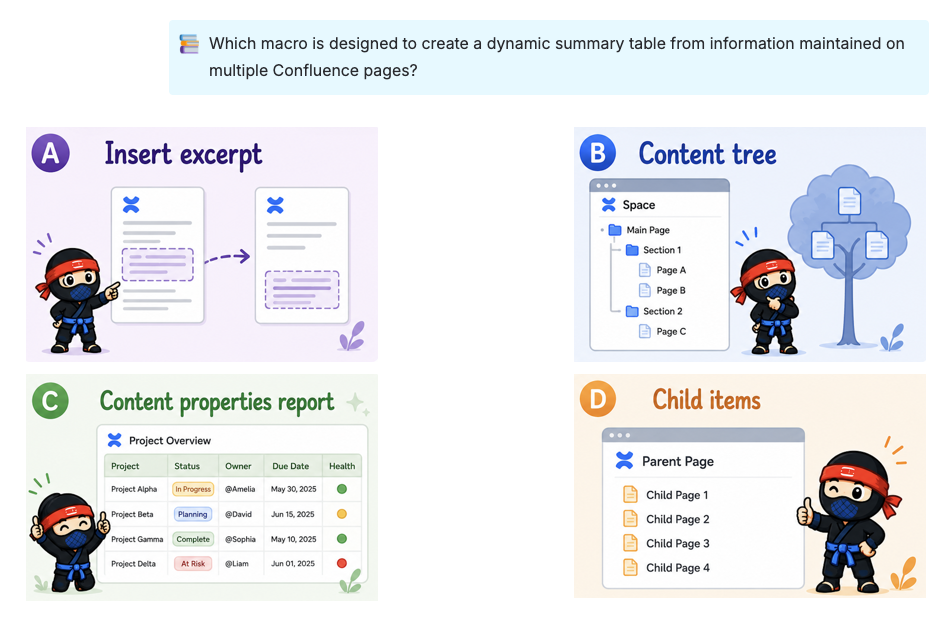Viewport: 950px width, 634px height.
Task: Click the 'Status' column header
Action: coord(187,466)
